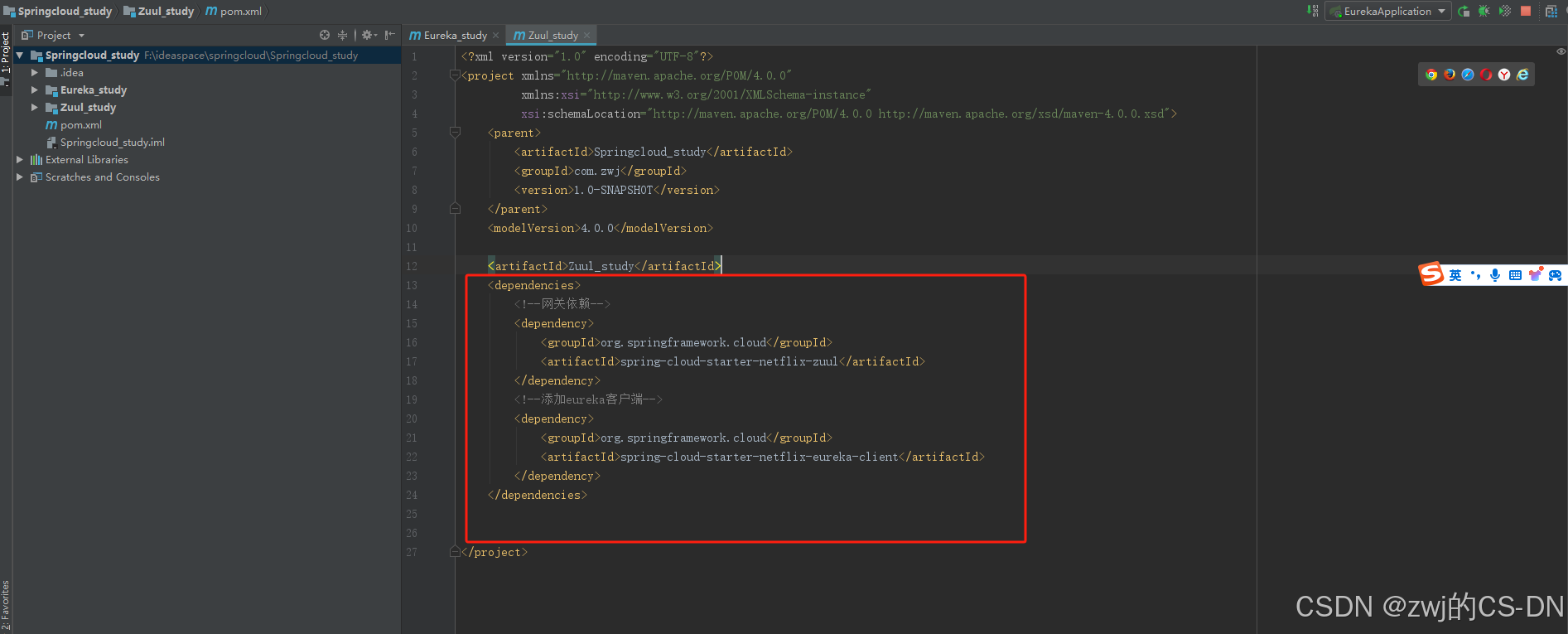Select the .idea folder tree row
This screenshot has width=1568, height=634.
207,72
